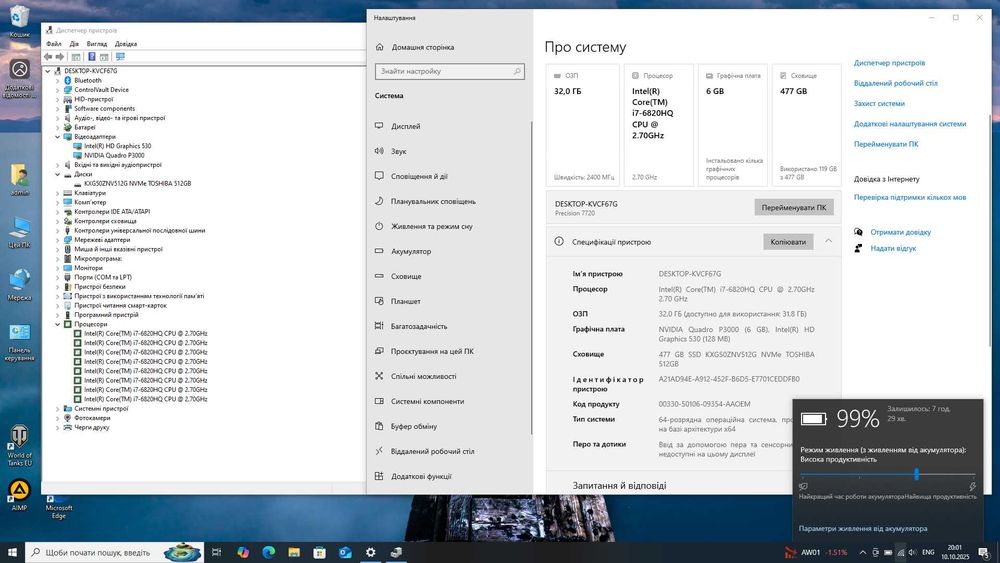Click the taskbar search box
The height and width of the screenshot is (563, 1000).
click(115, 552)
